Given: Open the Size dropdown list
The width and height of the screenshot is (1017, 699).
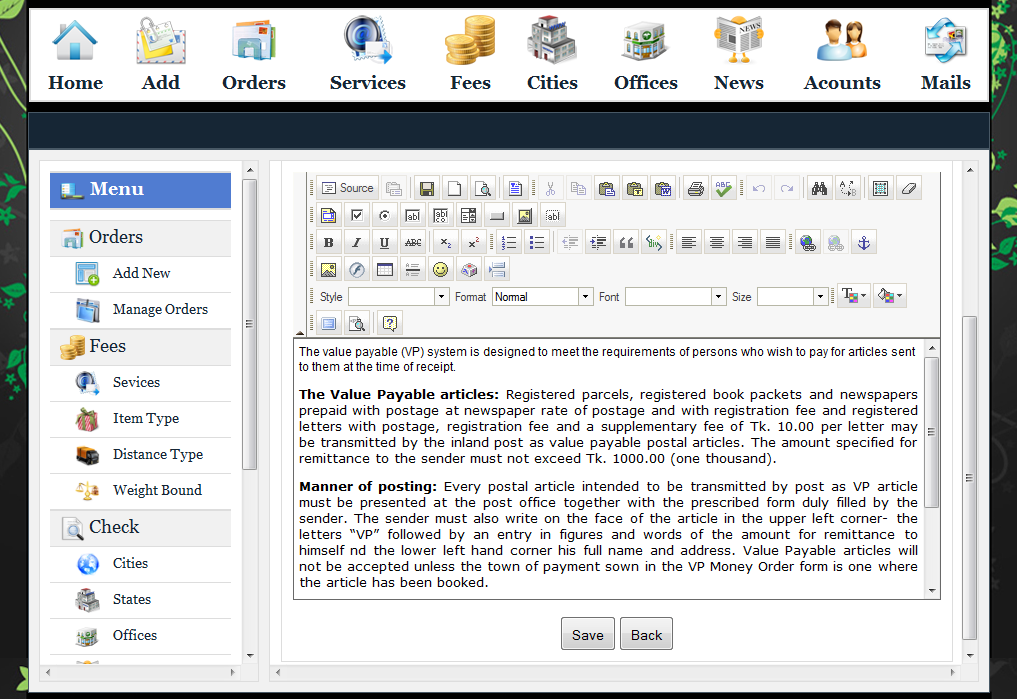Looking at the screenshot, I should point(792,297).
